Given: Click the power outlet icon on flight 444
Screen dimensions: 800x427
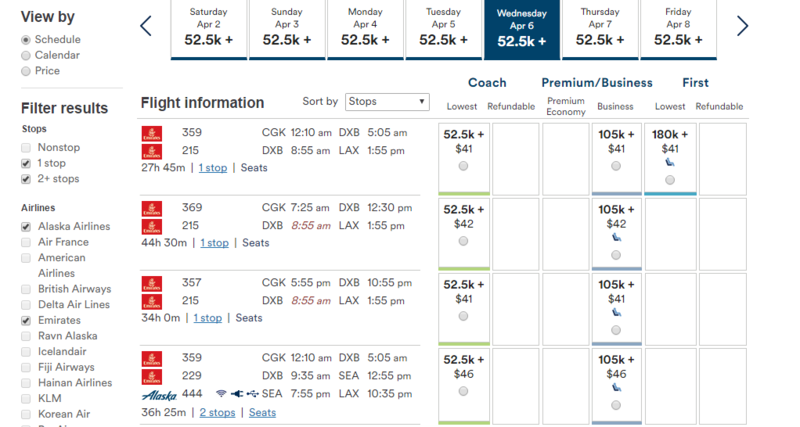Looking at the screenshot, I should [237, 393].
